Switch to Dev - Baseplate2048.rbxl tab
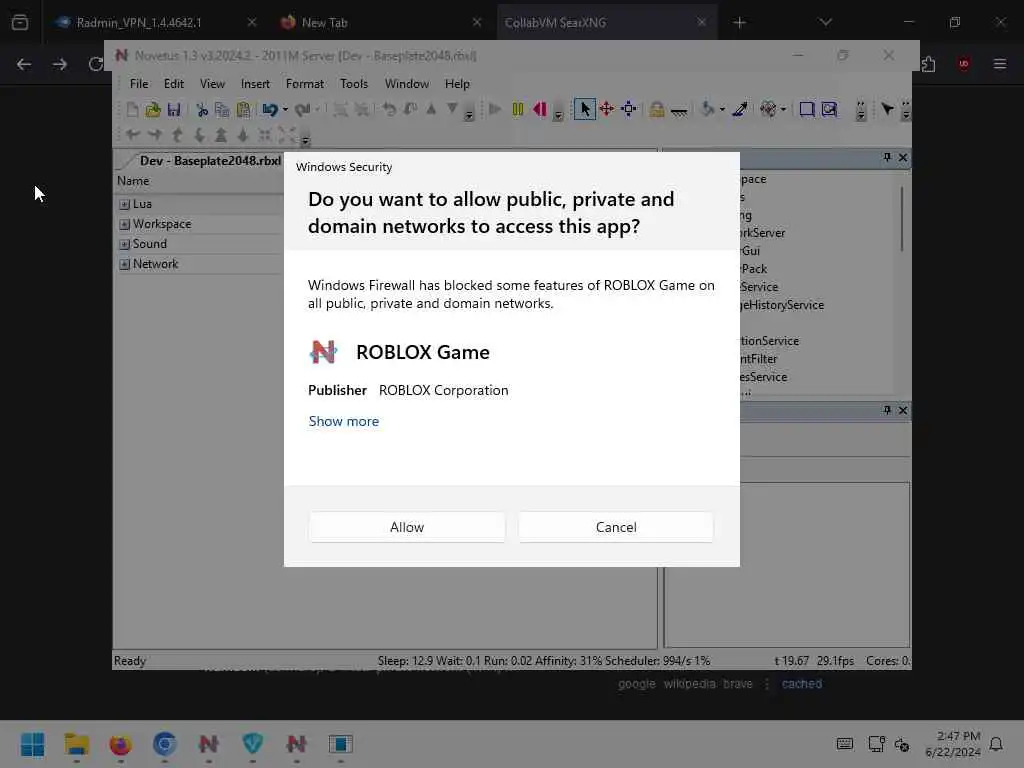 210,161
